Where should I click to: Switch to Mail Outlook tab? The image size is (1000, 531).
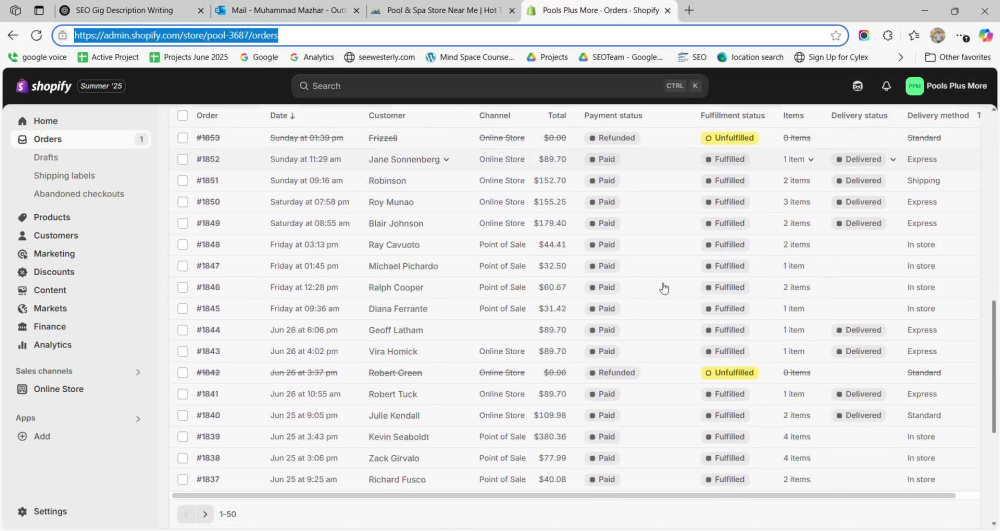pyautogui.click(x=288, y=10)
